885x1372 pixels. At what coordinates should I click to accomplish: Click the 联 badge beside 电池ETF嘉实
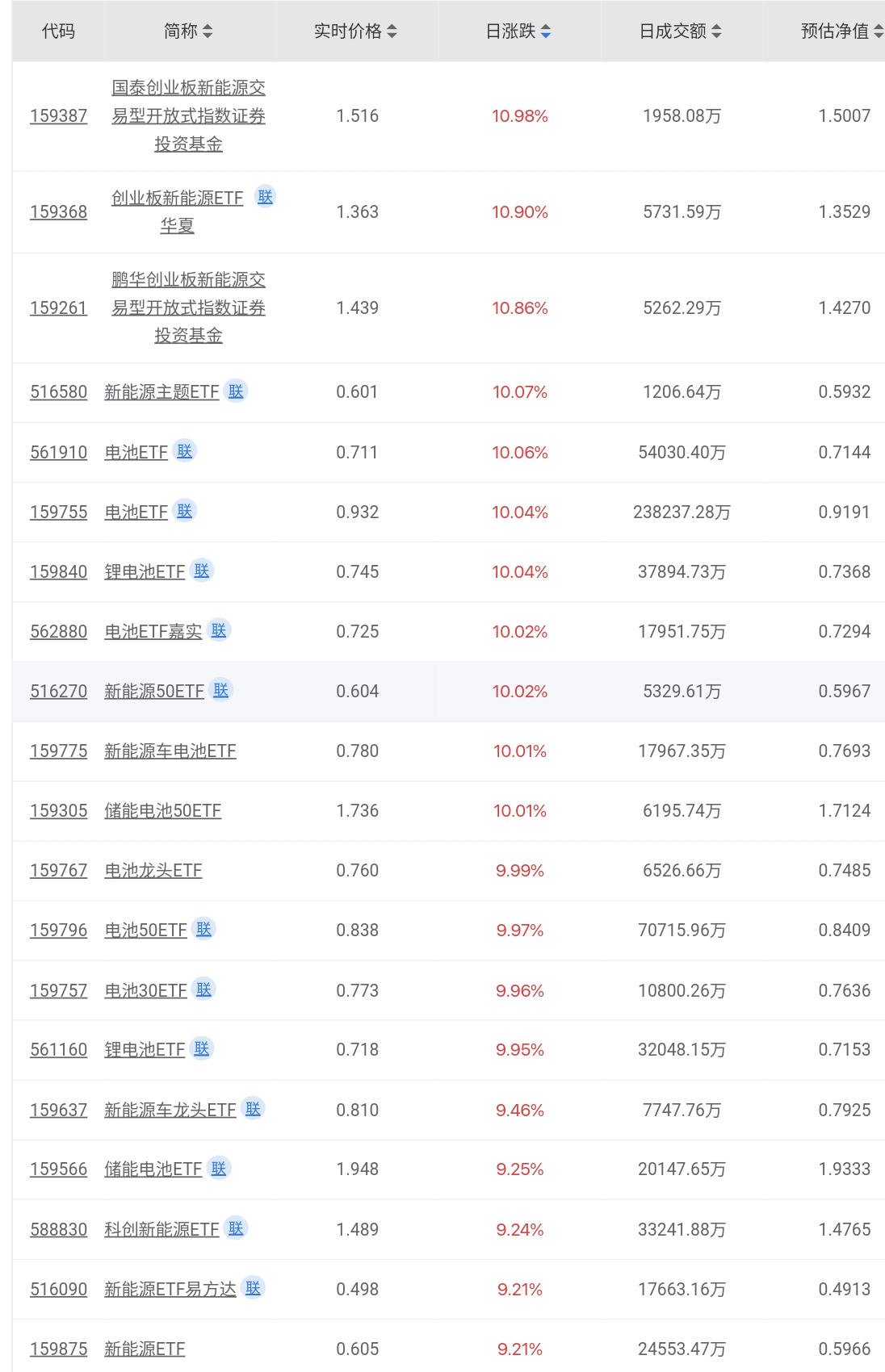(x=219, y=630)
